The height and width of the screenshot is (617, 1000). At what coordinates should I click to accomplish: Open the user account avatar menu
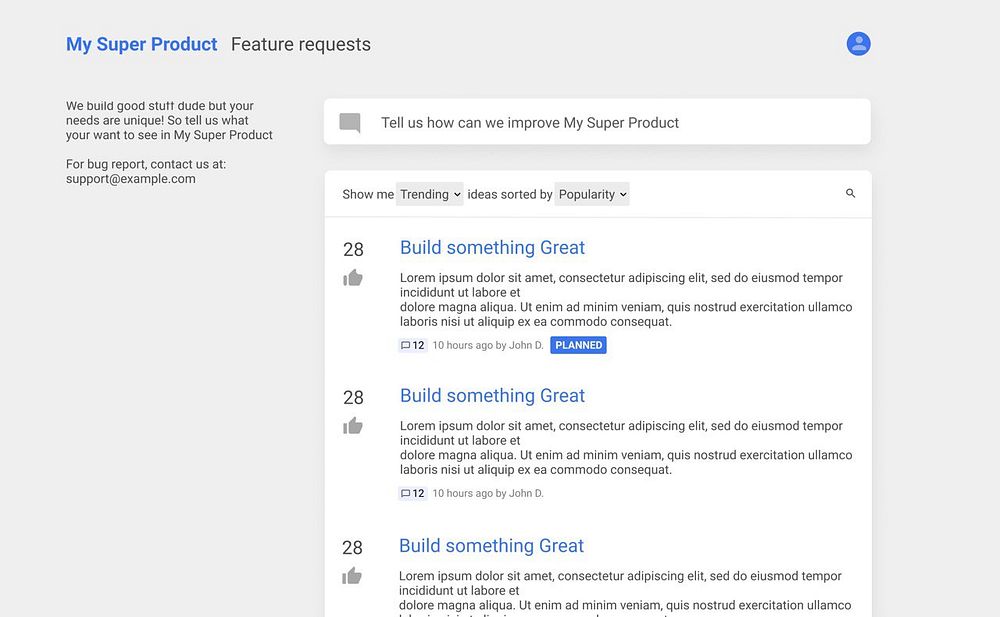click(x=858, y=44)
